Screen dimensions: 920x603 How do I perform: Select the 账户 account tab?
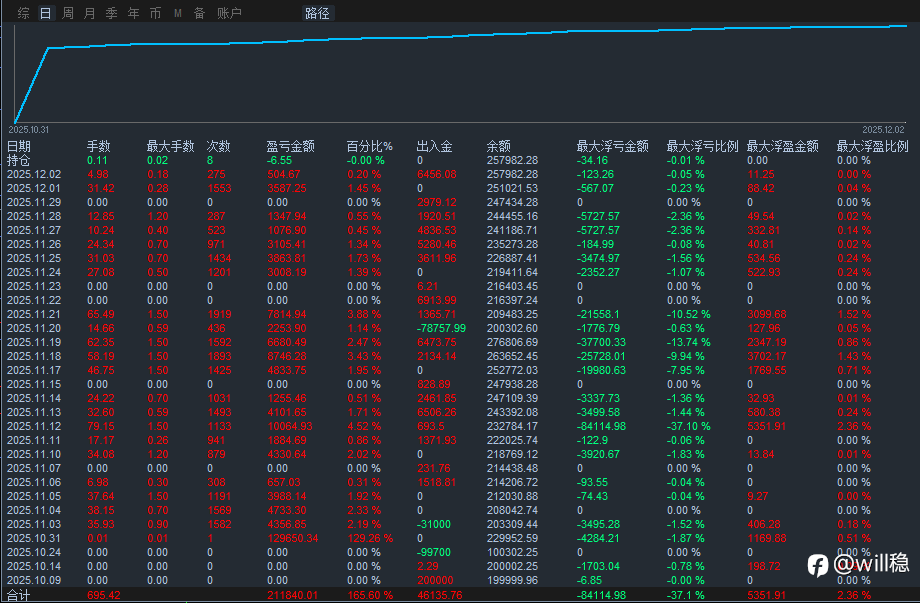(x=229, y=13)
